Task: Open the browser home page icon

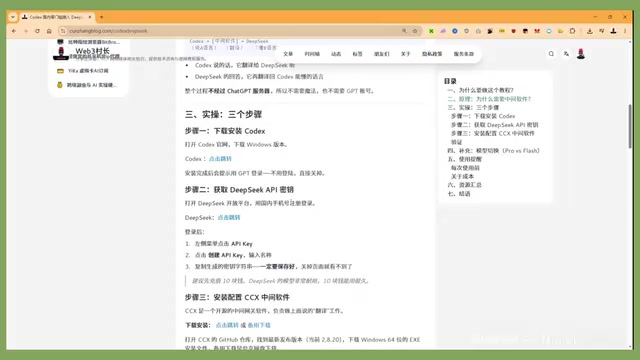Action: (x=49, y=31)
